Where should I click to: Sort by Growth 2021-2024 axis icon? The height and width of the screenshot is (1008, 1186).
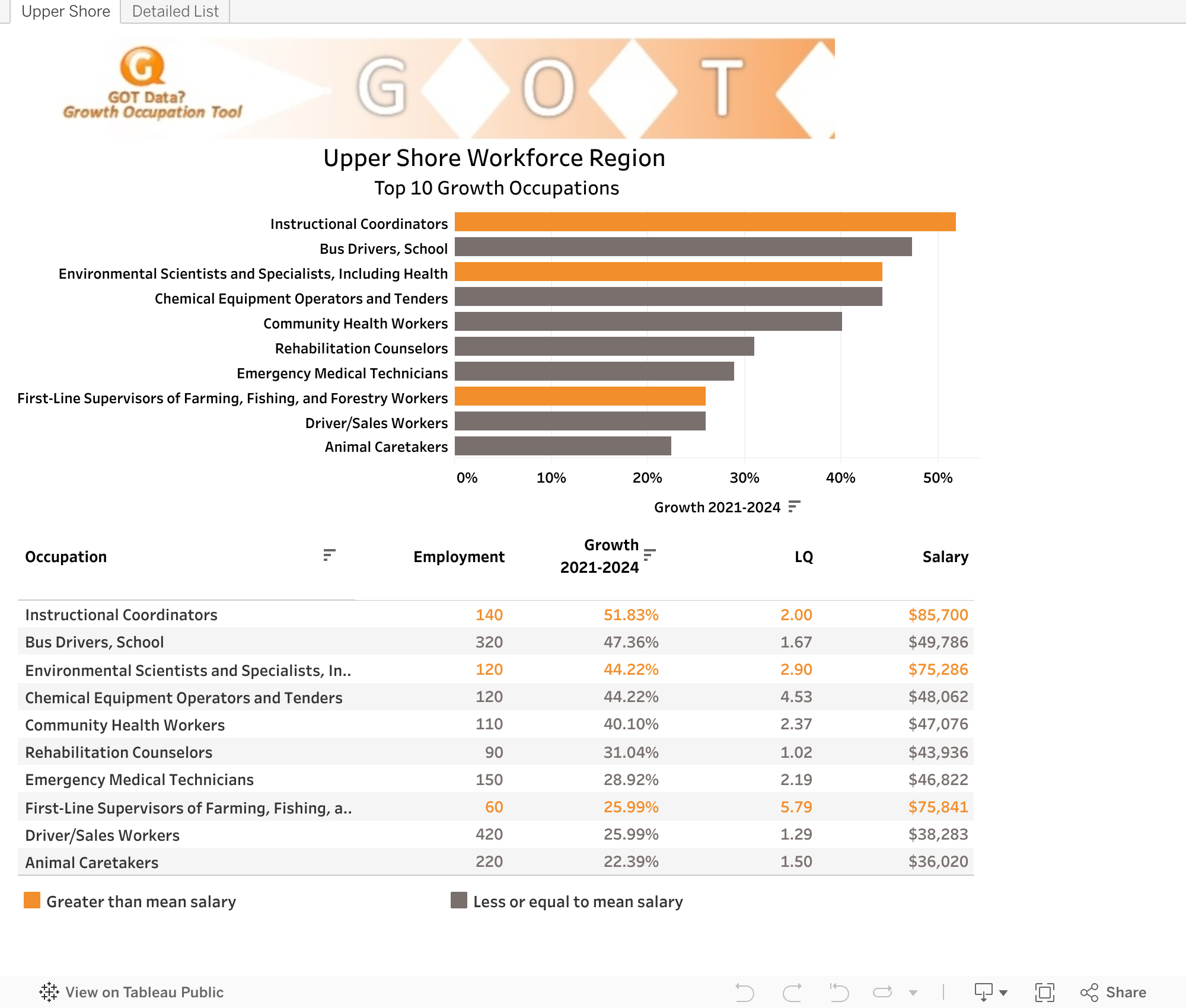point(794,506)
